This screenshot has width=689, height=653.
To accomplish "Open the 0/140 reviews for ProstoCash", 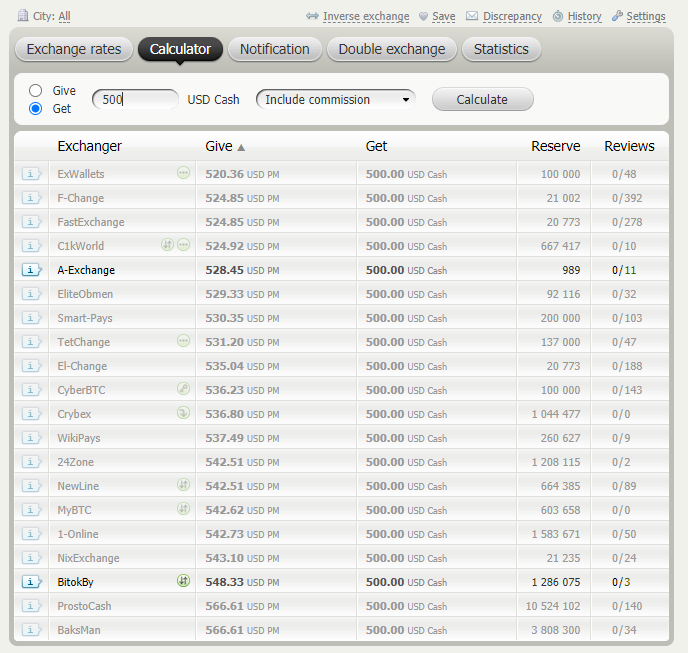I will [627, 606].
